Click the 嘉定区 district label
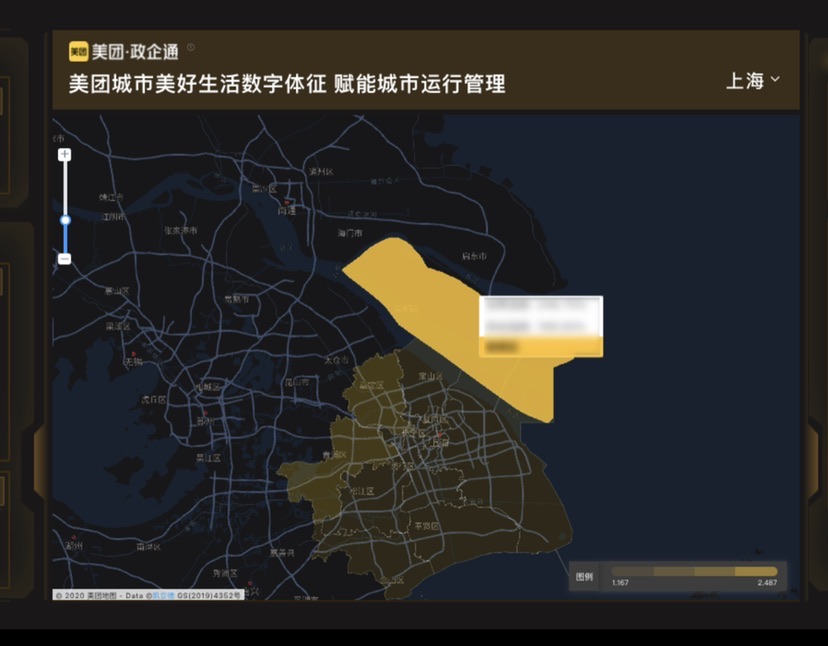The image size is (828, 646). coord(371,386)
